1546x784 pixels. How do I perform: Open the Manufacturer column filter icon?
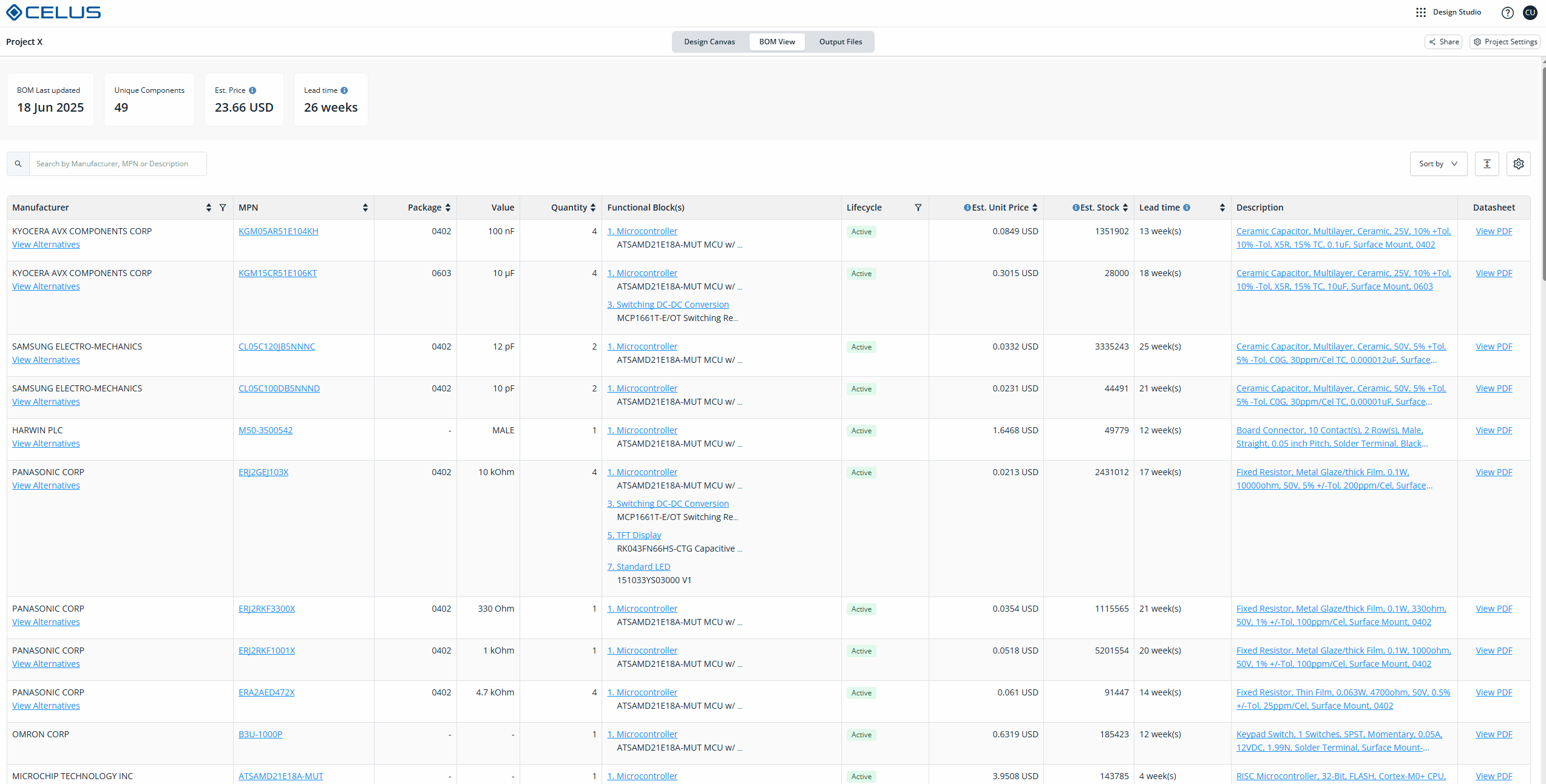(x=223, y=208)
